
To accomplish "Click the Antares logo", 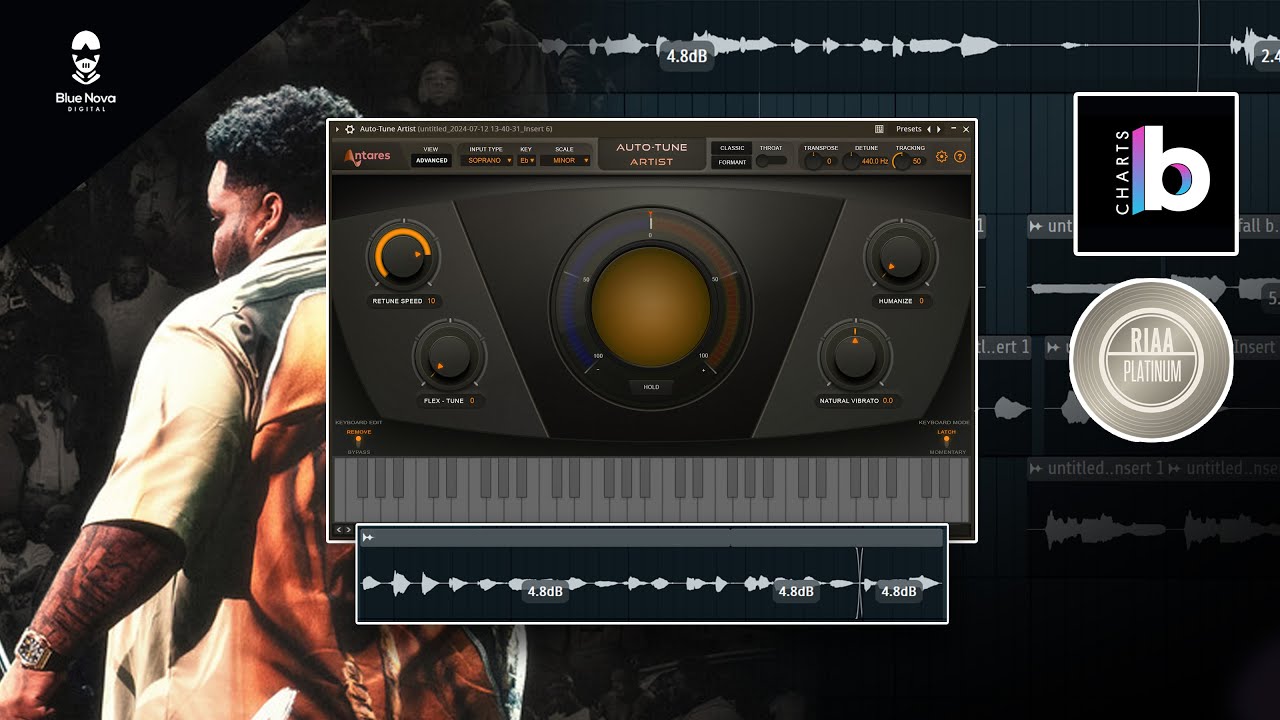I will (368, 156).
